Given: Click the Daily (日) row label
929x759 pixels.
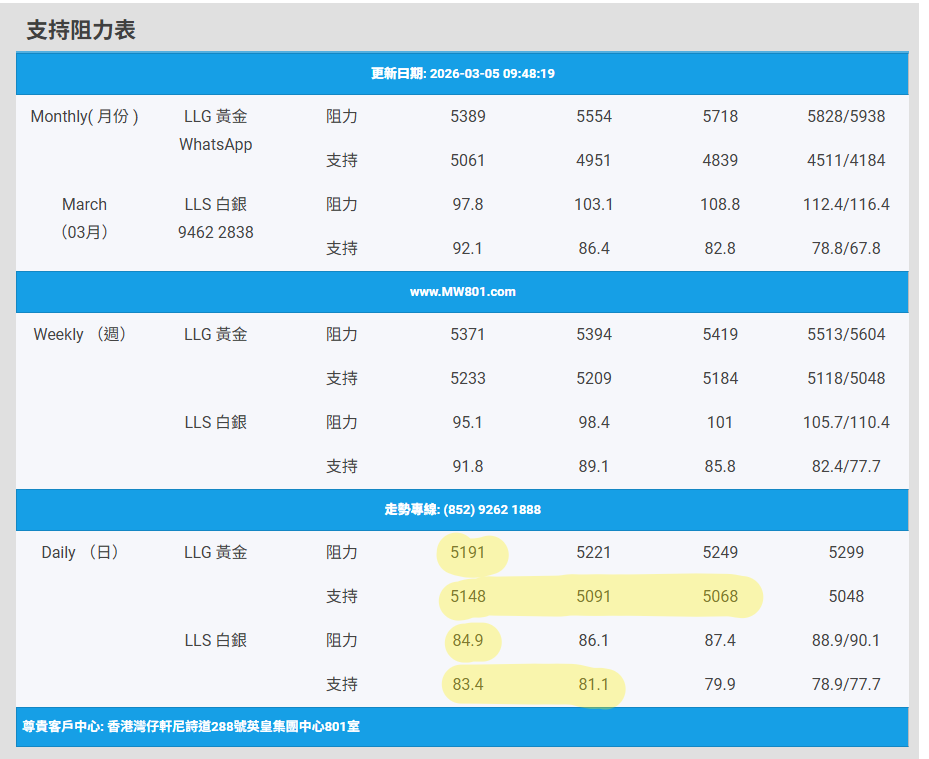Looking at the screenshot, I should coord(80,553).
